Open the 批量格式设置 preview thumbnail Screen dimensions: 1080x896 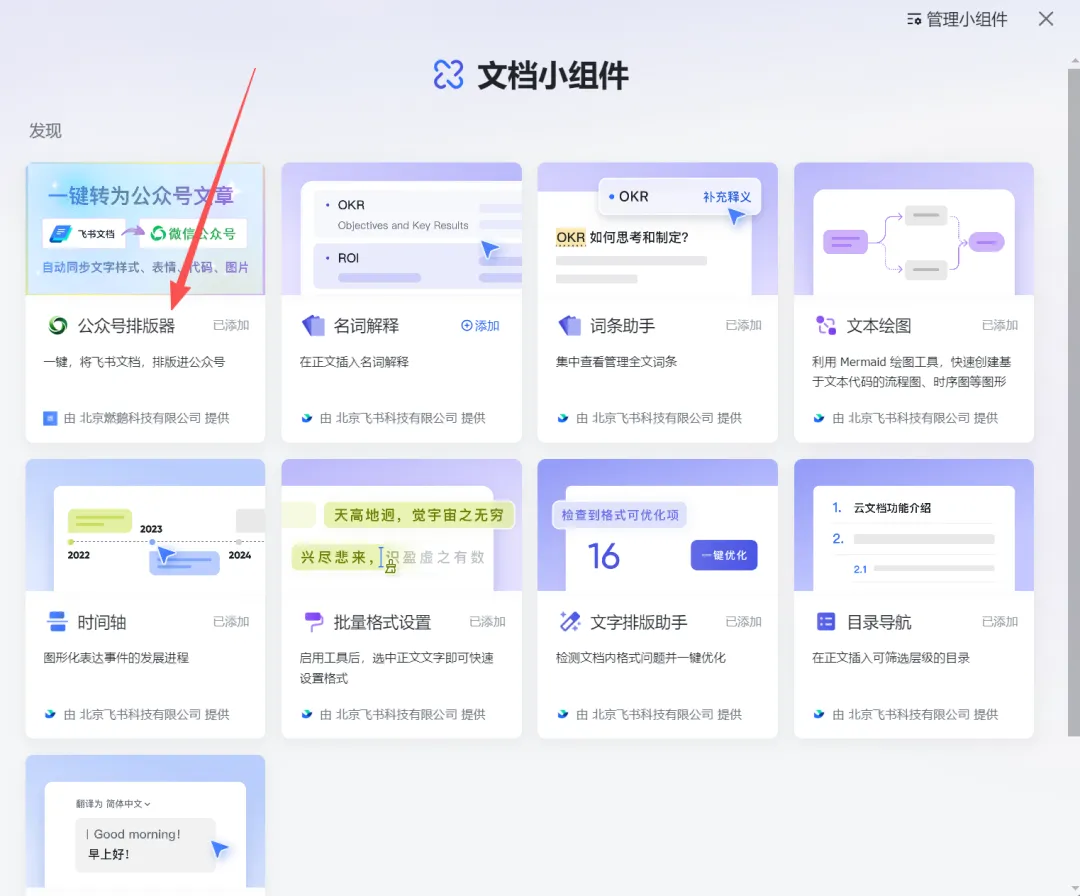[402, 525]
